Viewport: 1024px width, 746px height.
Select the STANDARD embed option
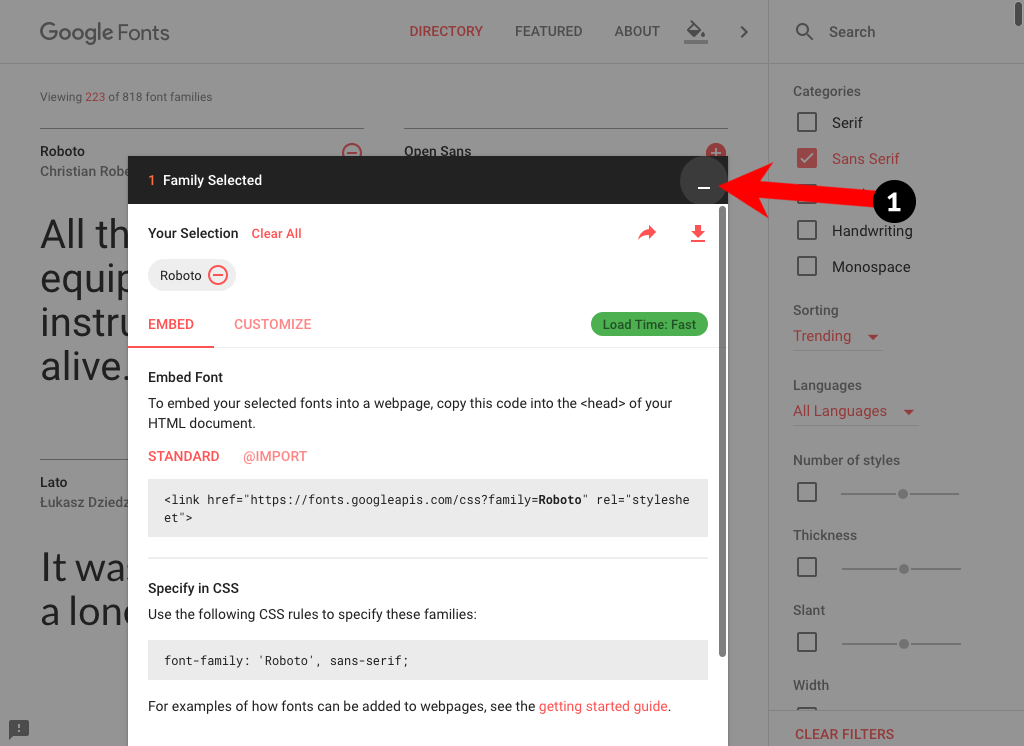coord(184,457)
